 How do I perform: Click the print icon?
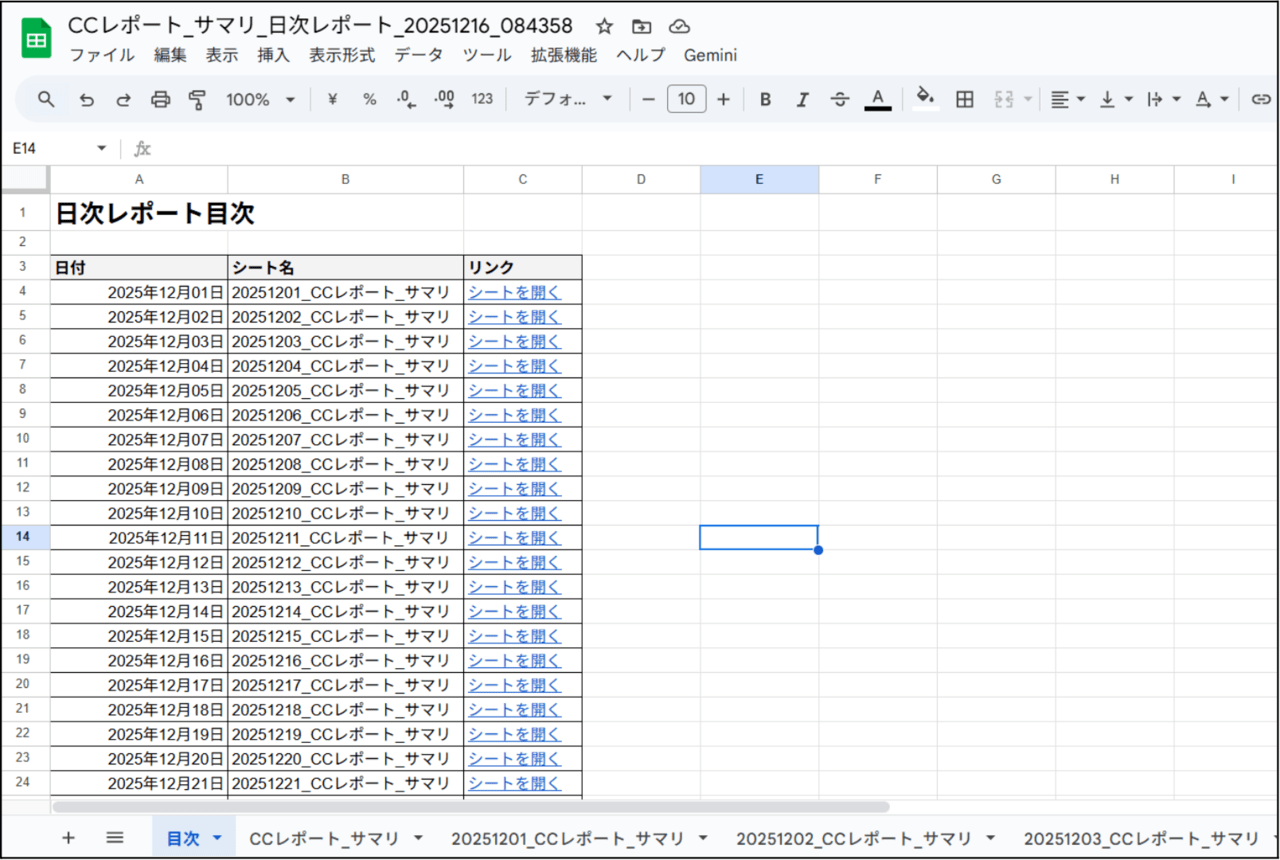160,99
